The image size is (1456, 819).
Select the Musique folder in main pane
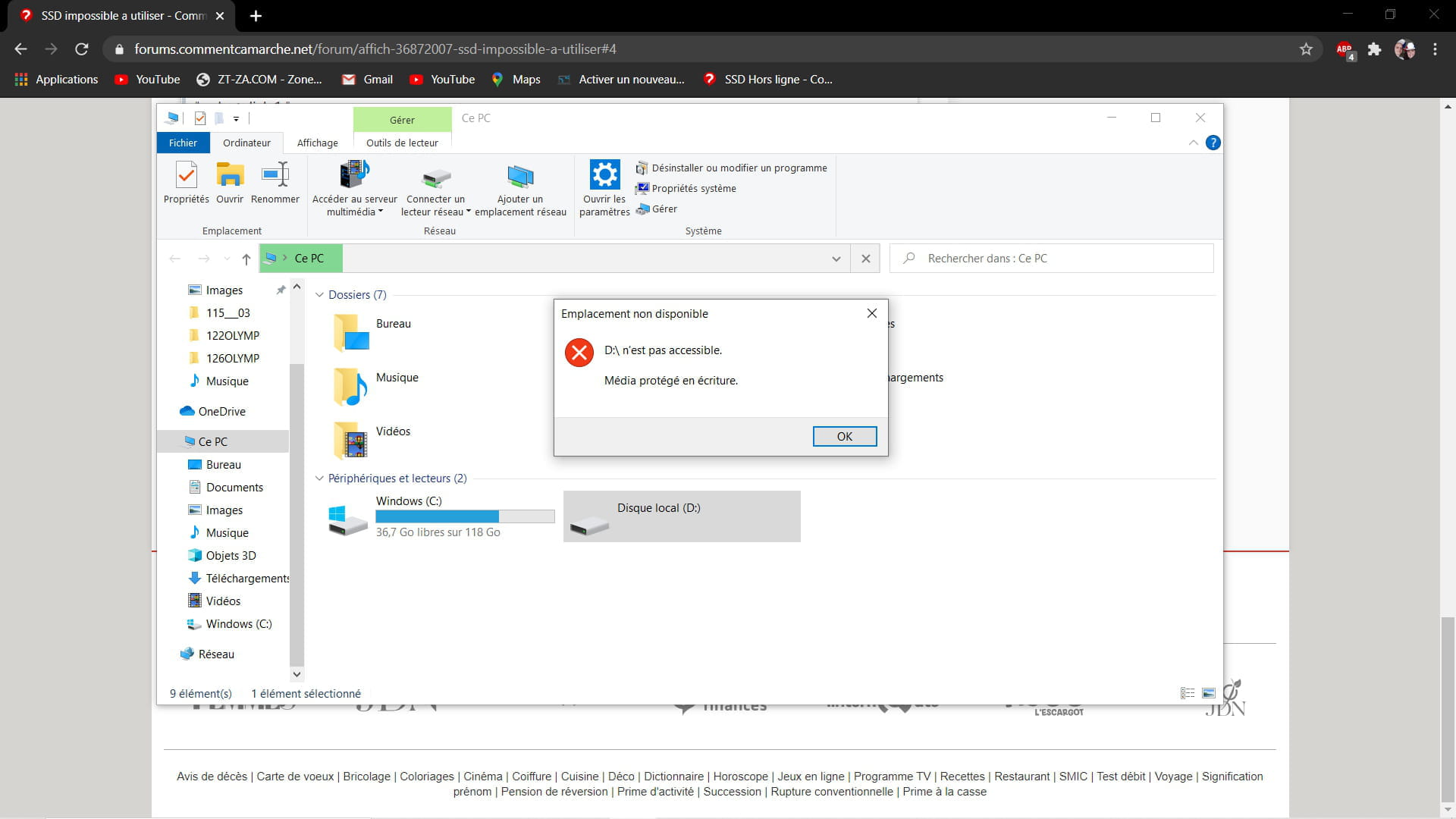point(375,386)
